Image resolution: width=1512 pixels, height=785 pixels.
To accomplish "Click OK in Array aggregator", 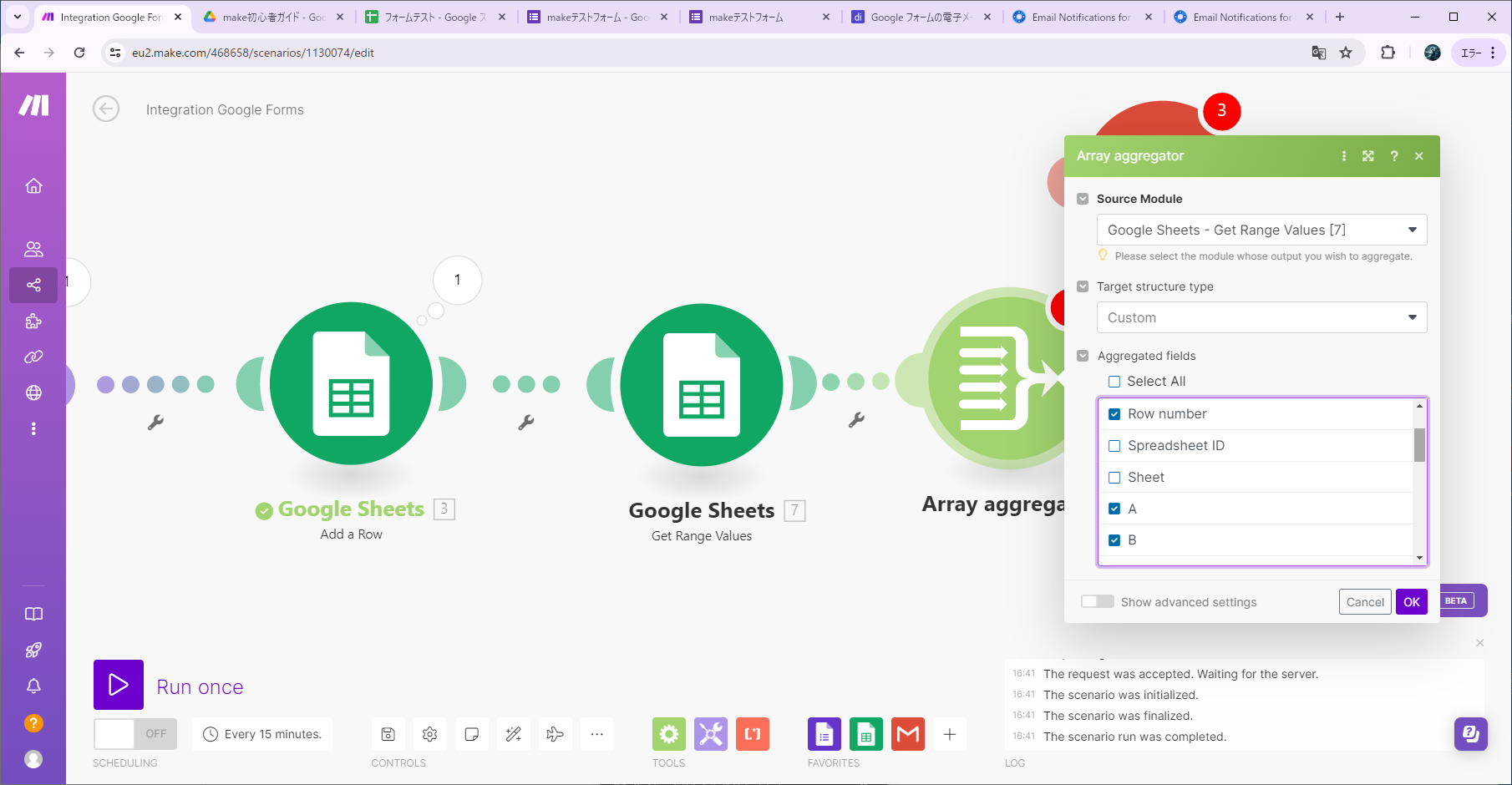I will (1412, 602).
